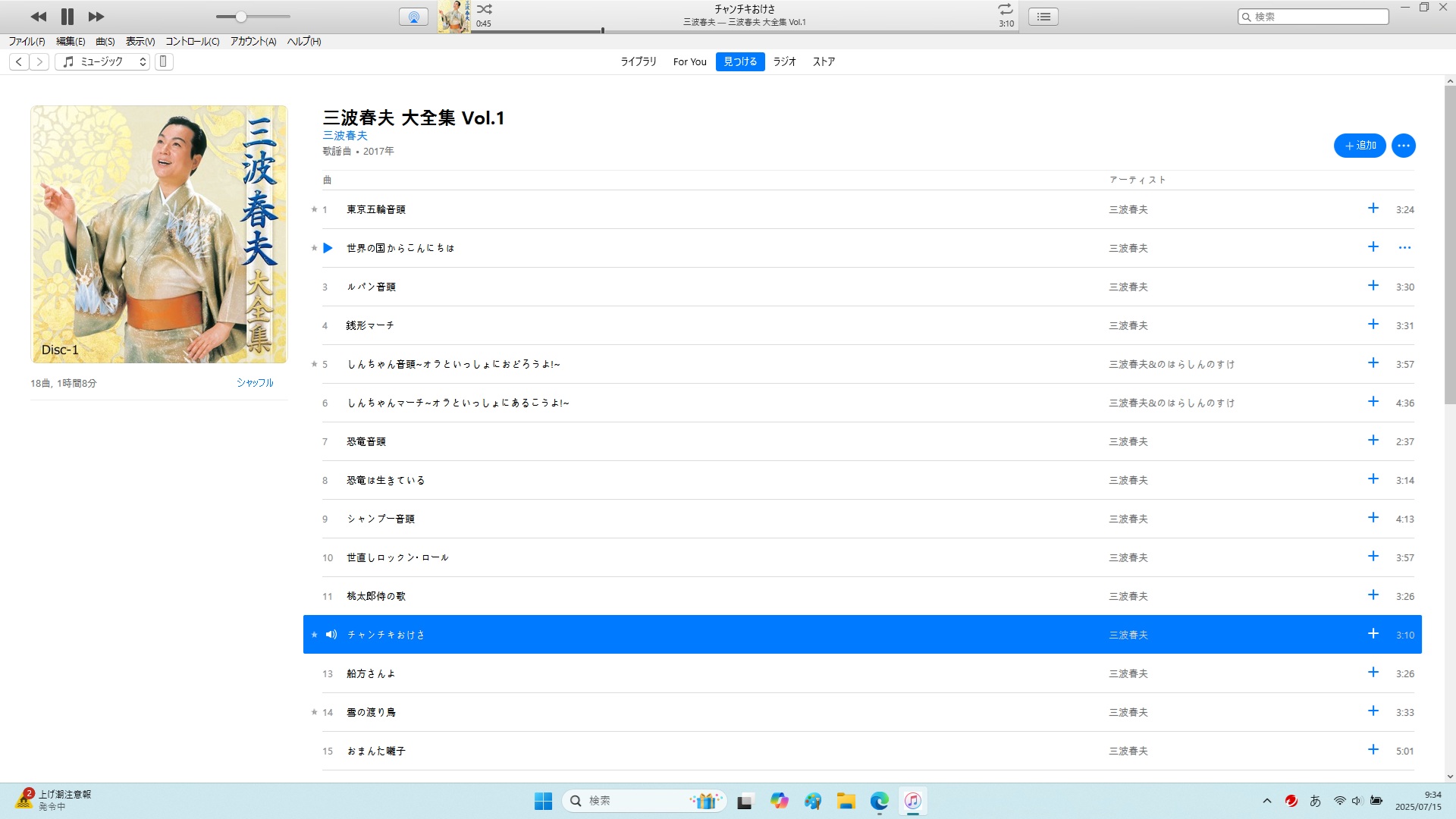This screenshot has width=1456, height=819.
Task: Open the アカウント menu
Action: [253, 42]
